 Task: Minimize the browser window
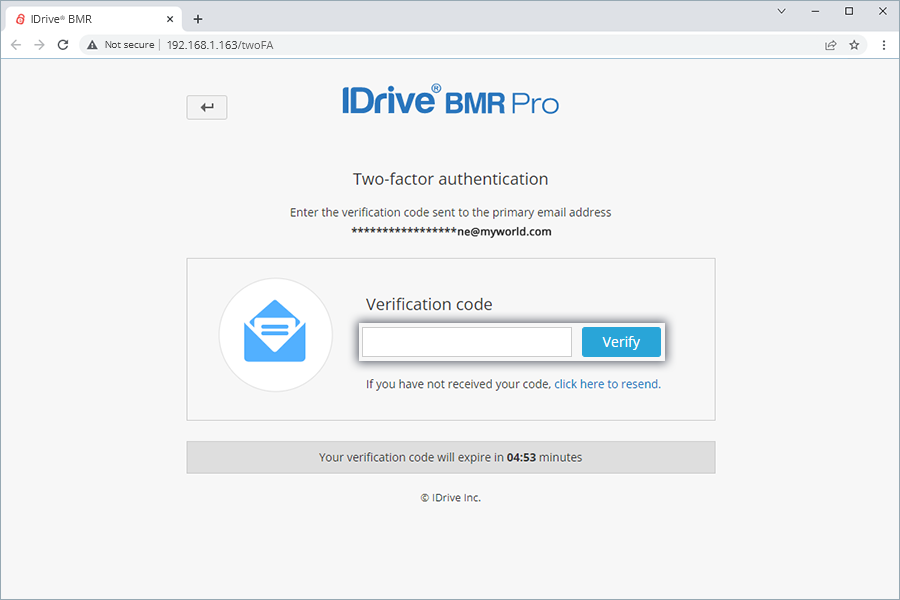pyautogui.click(x=815, y=11)
